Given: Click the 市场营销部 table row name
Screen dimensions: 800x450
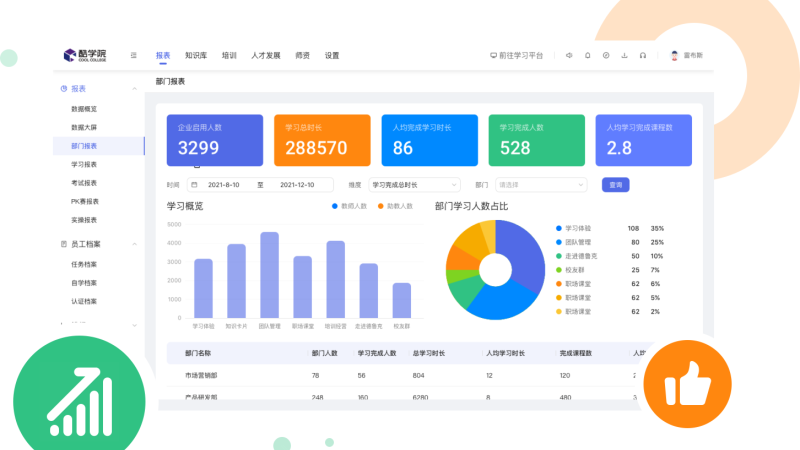Looking at the screenshot, I should pyautogui.click(x=201, y=375).
